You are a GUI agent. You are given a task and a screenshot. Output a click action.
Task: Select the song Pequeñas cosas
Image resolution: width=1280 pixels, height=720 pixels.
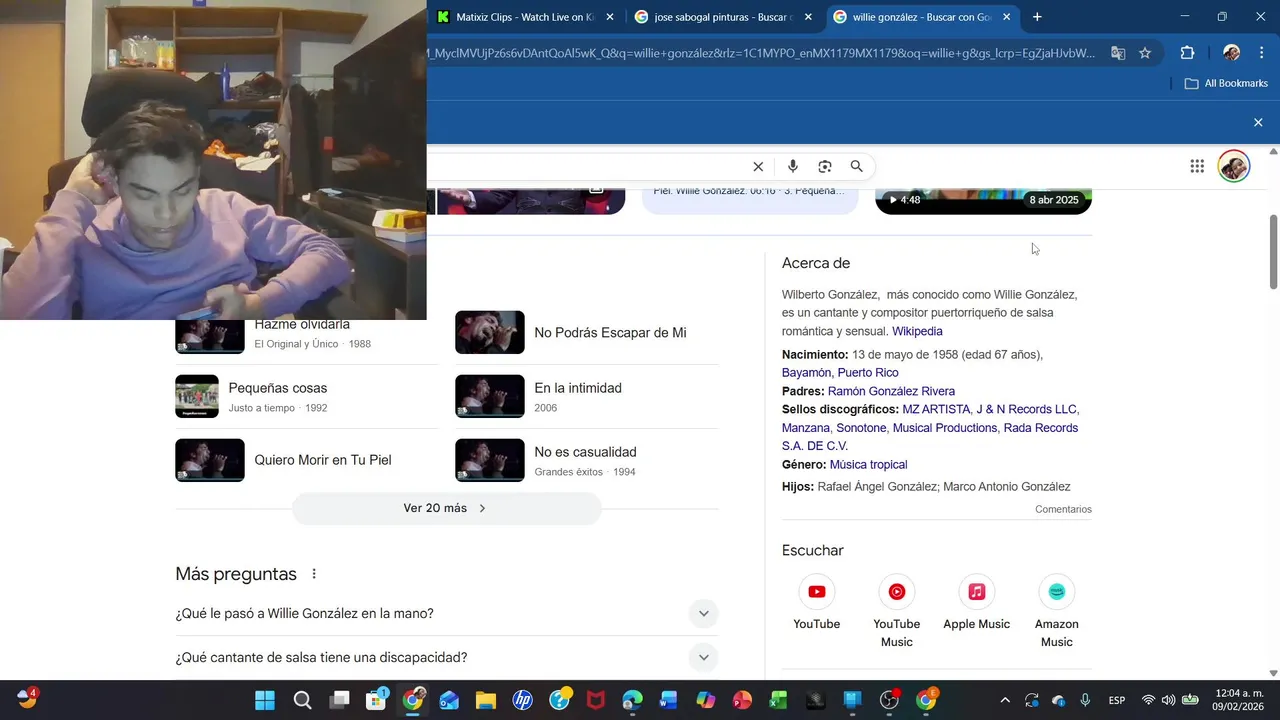click(x=307, y=397)
